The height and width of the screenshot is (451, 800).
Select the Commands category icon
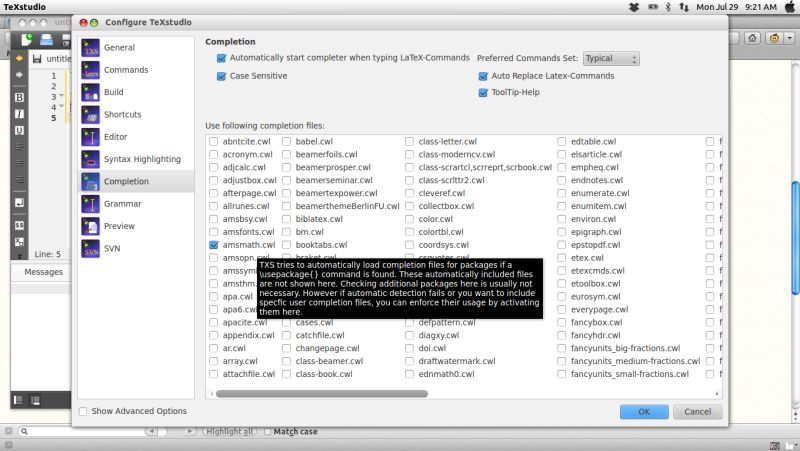(90, 70)
